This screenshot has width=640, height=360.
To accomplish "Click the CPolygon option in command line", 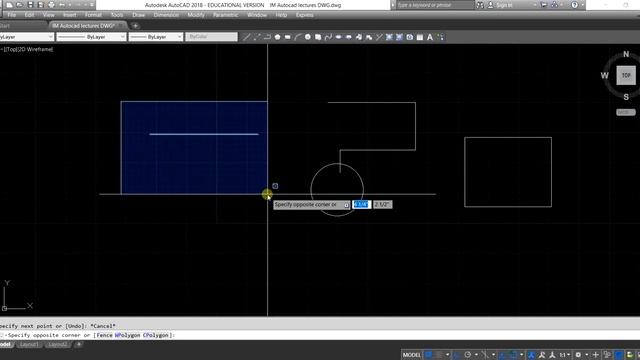I will [x=155, y=335].
